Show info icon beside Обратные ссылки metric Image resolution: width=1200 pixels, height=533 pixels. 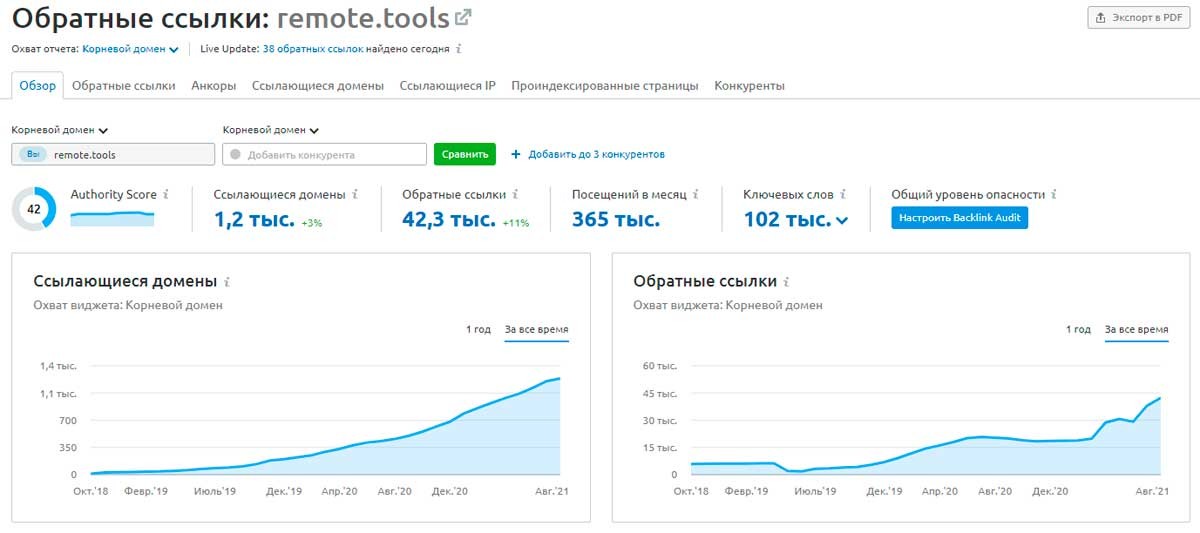(516, 194)
